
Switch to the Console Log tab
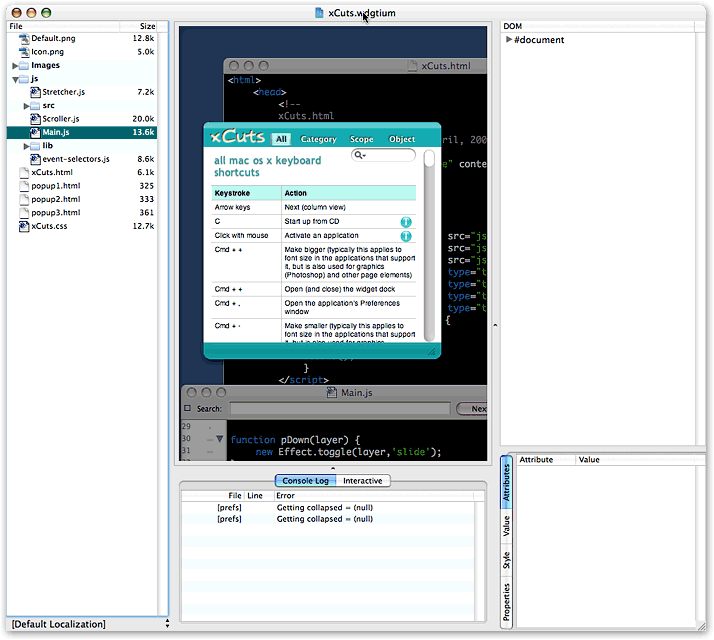coord(306,481)
